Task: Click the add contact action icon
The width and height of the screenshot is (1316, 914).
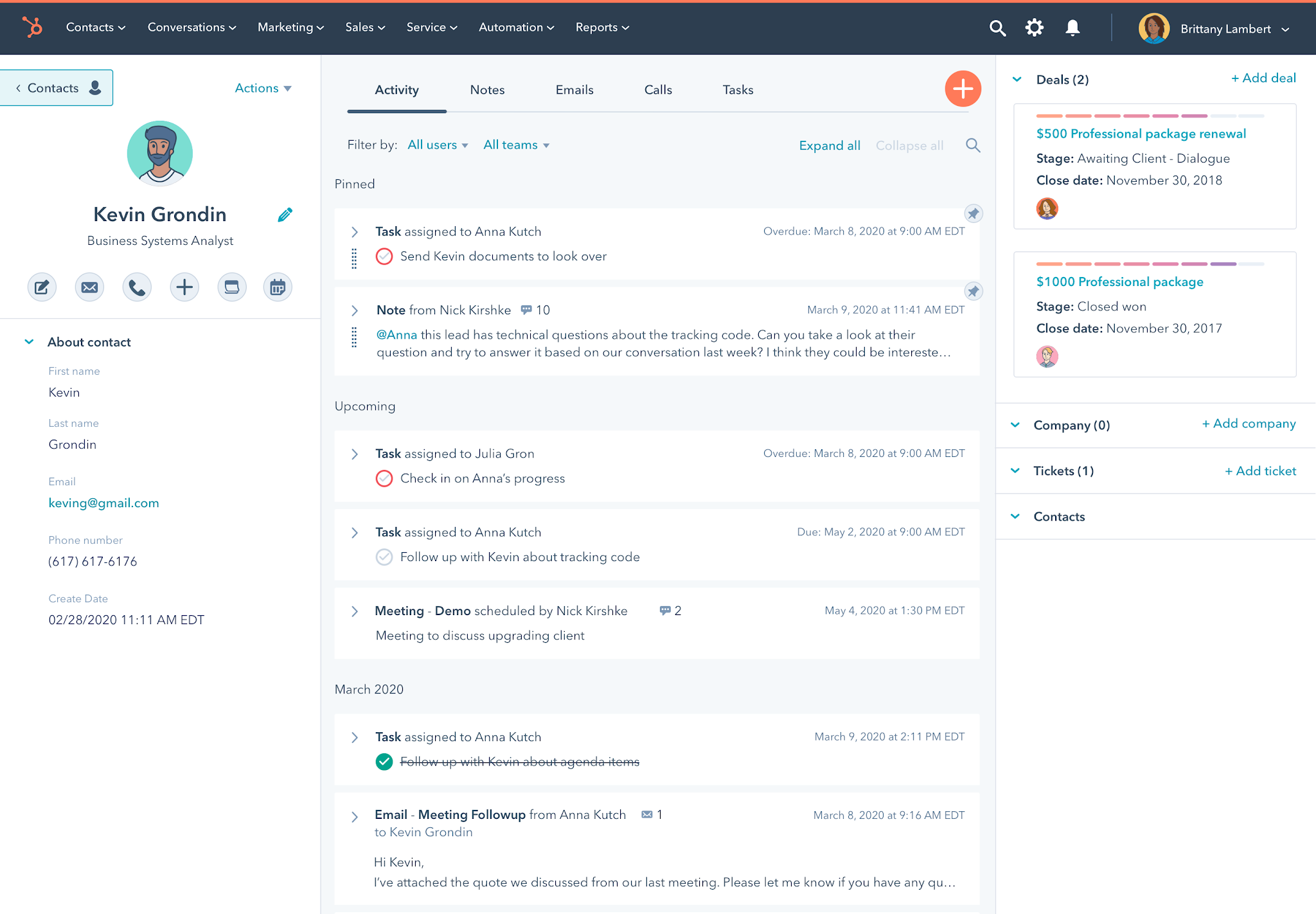Action: click(x=183, y=288)
